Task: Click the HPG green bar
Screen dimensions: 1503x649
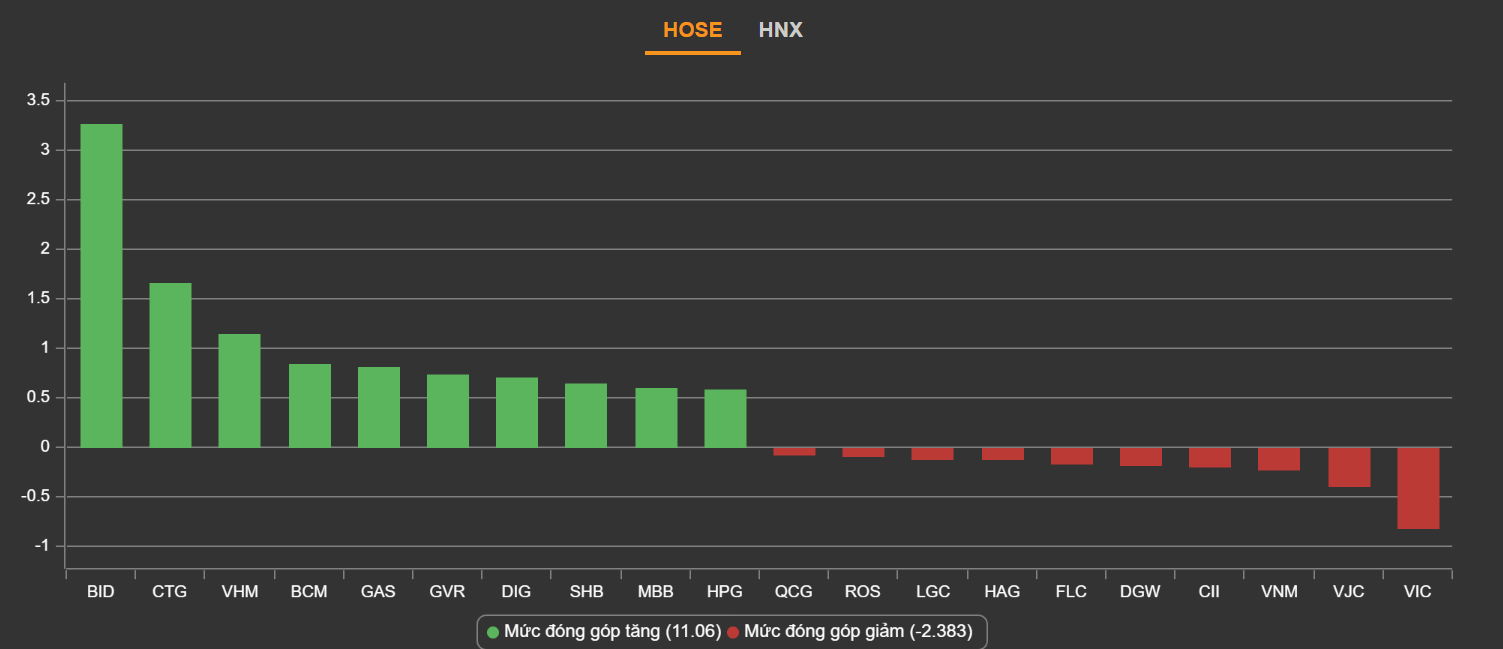Action: pyautogui.click(x=725, y=418)
